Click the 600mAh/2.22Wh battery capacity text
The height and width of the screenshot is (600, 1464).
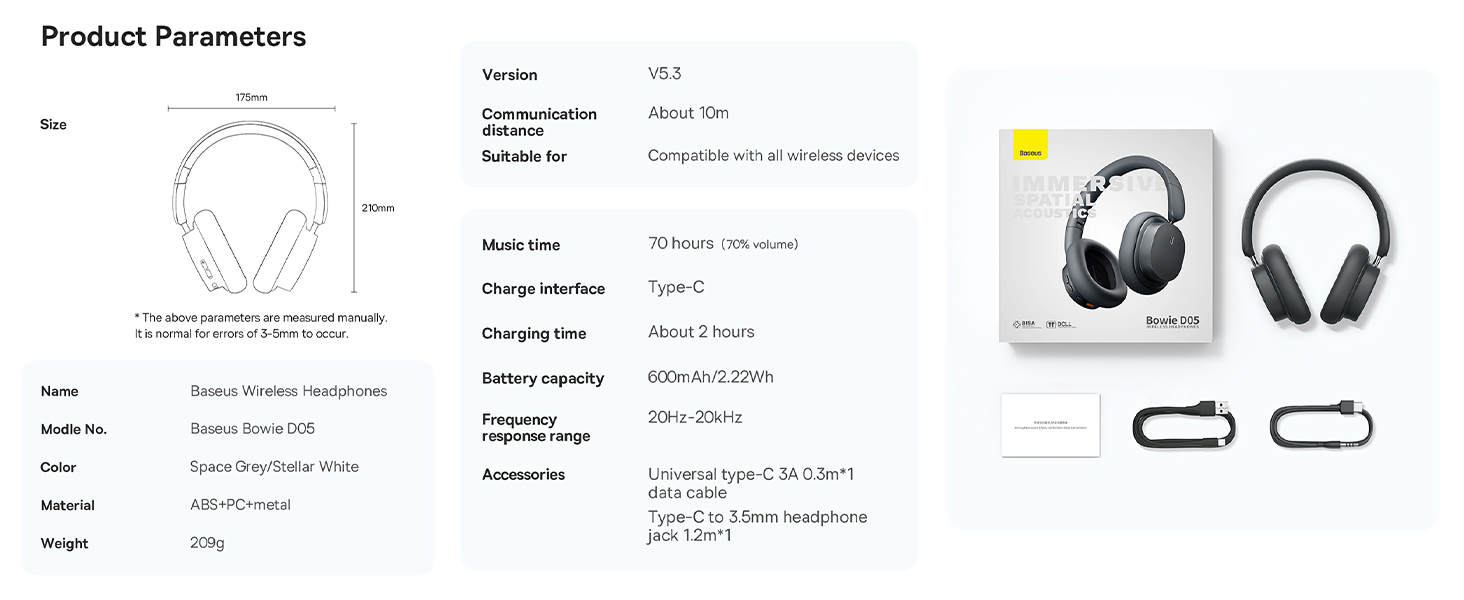(710, 377)
